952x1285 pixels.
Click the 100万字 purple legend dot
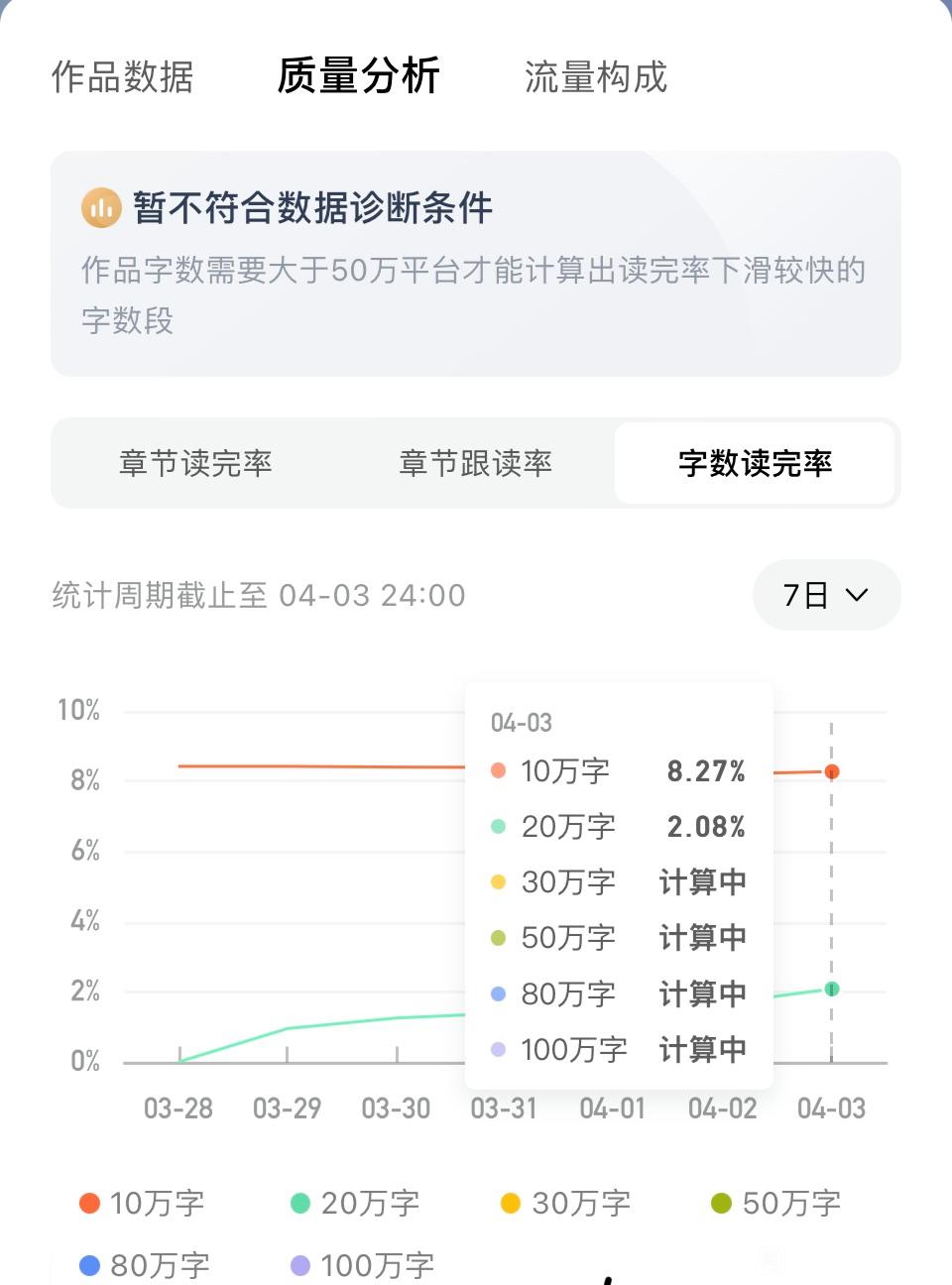click(x=300, y=1265)
